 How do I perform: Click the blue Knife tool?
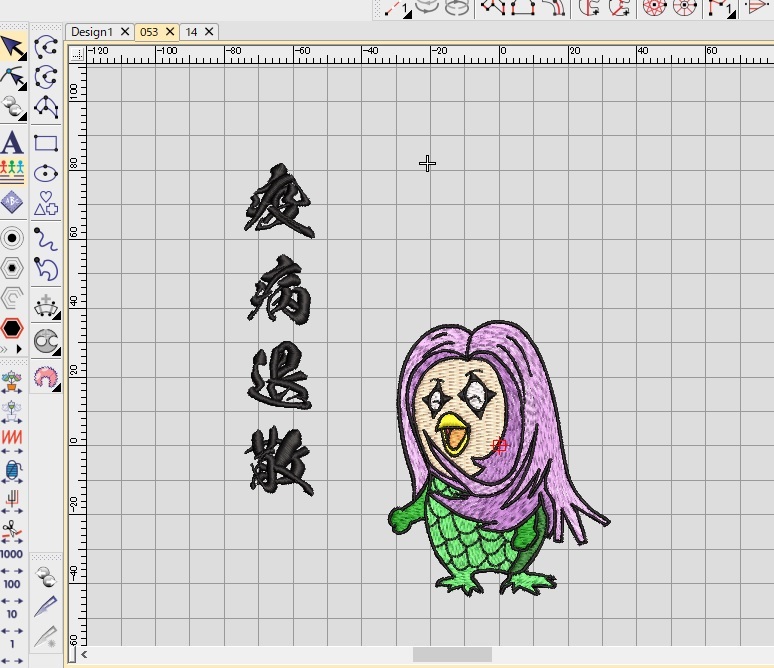pyautogui.click(x=46, y=606)
